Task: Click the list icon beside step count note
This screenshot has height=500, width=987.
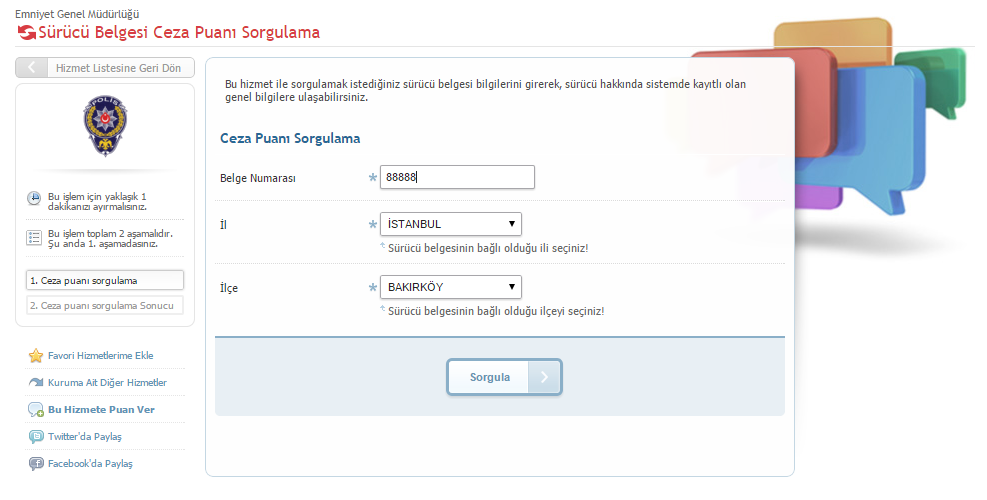Action: point(34,237)
